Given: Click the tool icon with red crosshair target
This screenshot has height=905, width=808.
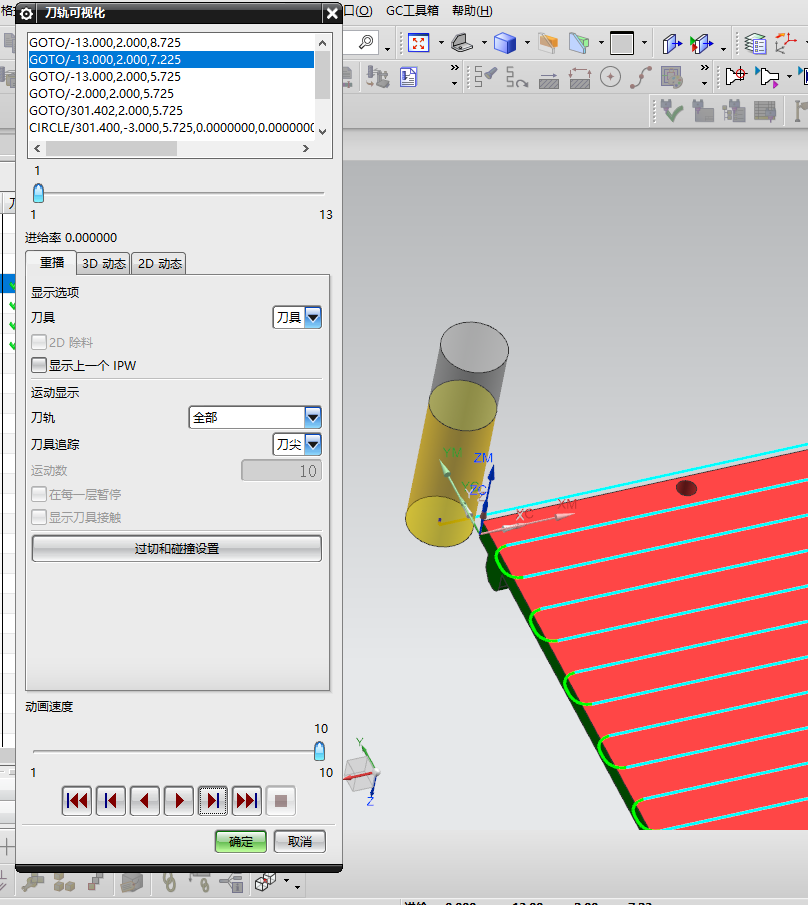Looking at the screenshot, I should click(736, 76).
